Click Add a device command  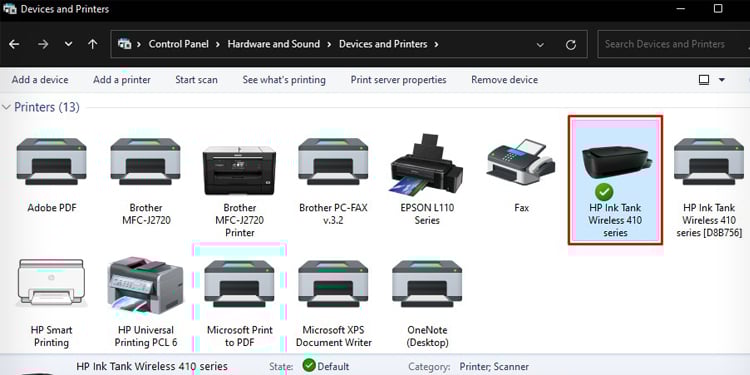click(40, 80)
